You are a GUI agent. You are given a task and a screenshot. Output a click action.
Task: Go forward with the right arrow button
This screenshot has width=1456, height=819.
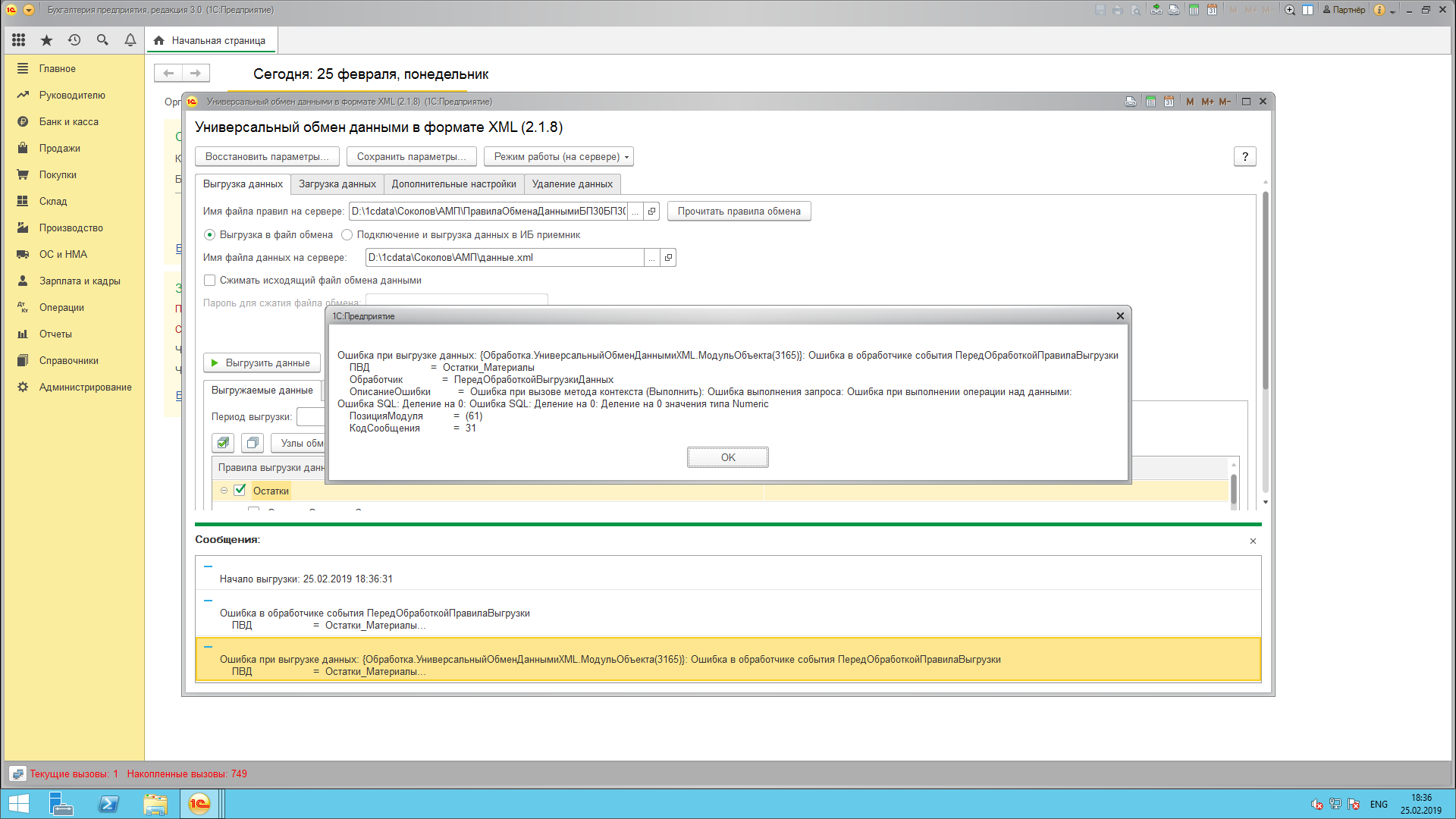coord(196,73)
